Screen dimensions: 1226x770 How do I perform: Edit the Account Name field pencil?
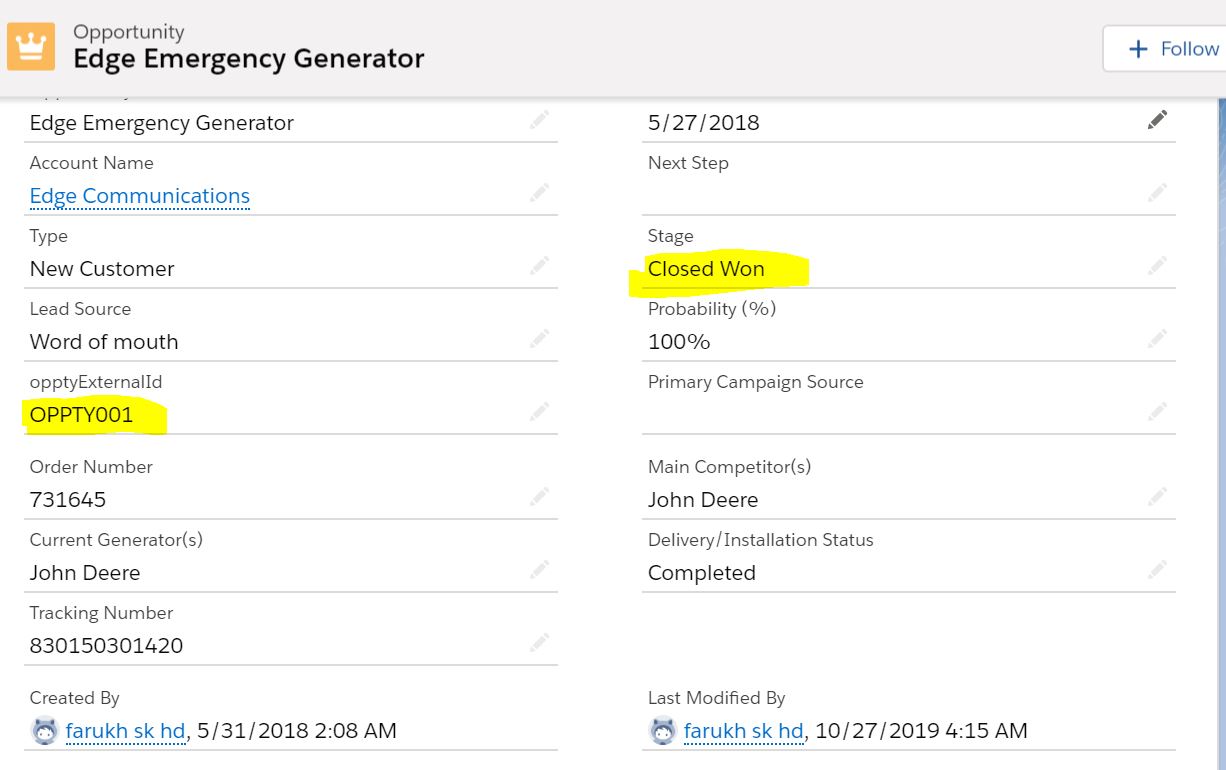coord(539,193)
